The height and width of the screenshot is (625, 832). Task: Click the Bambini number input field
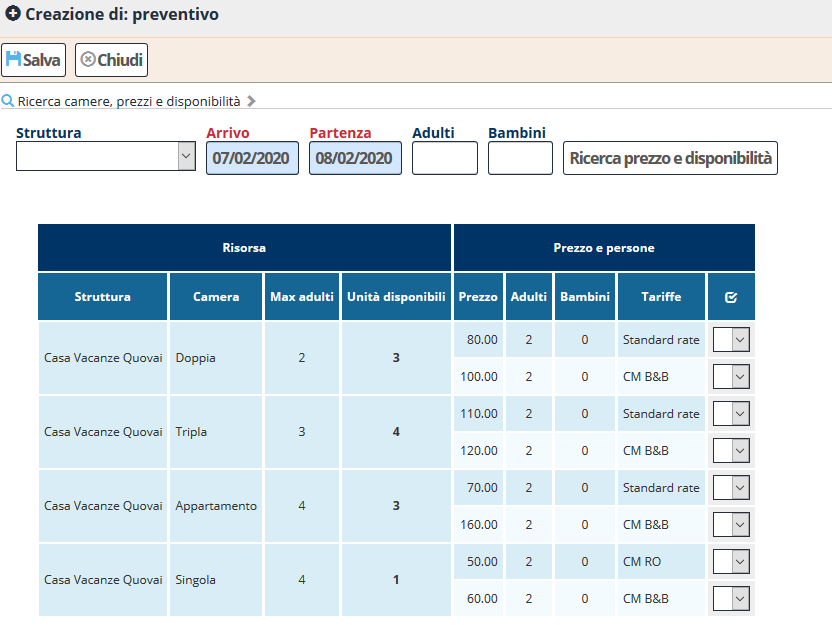click(520, 158)
